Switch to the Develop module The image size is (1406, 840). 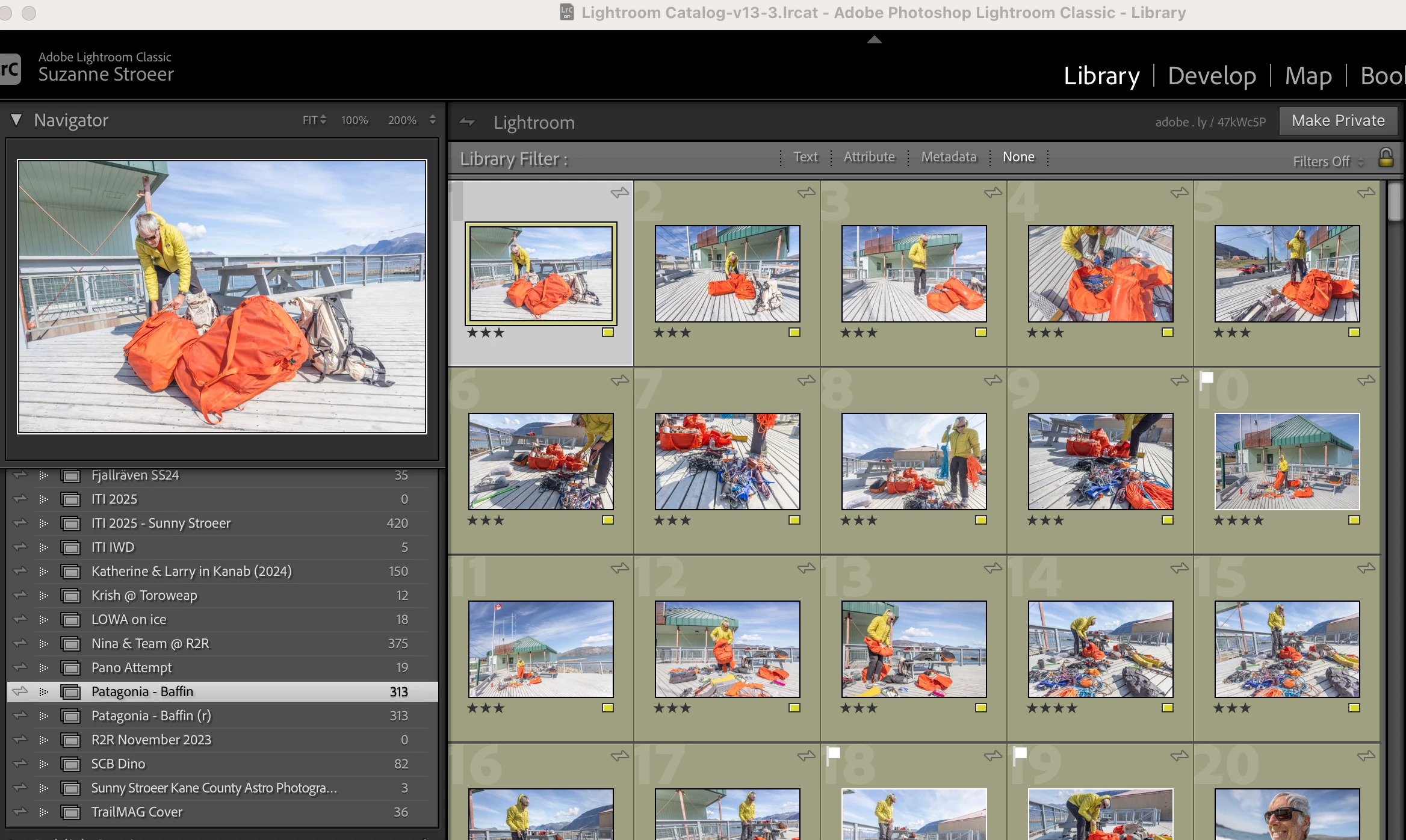click(1212, 76)
